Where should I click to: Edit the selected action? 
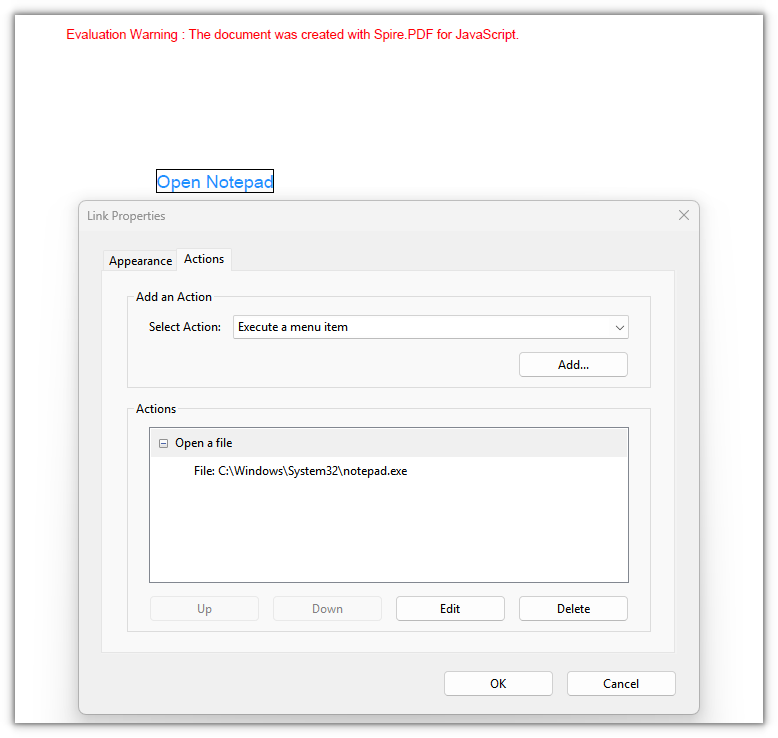[450, 608]
